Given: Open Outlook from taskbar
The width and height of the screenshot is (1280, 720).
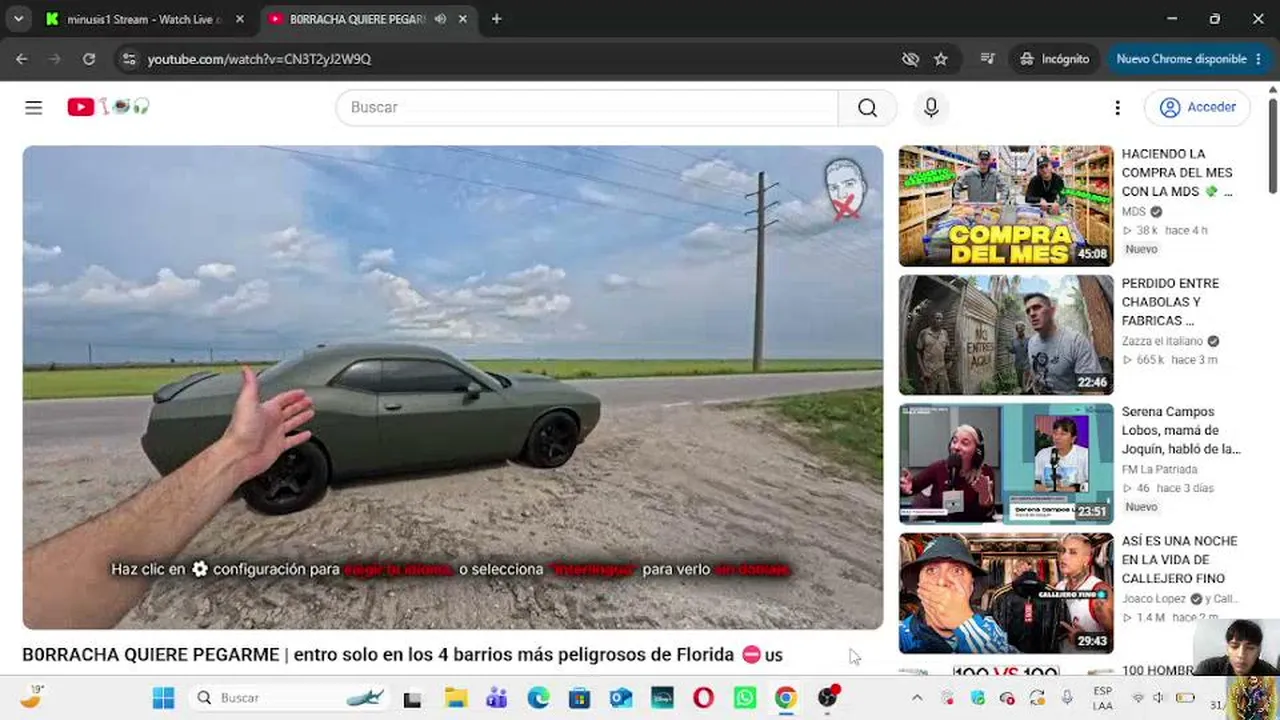Looking at the screenshot, I should coord(621,698).
